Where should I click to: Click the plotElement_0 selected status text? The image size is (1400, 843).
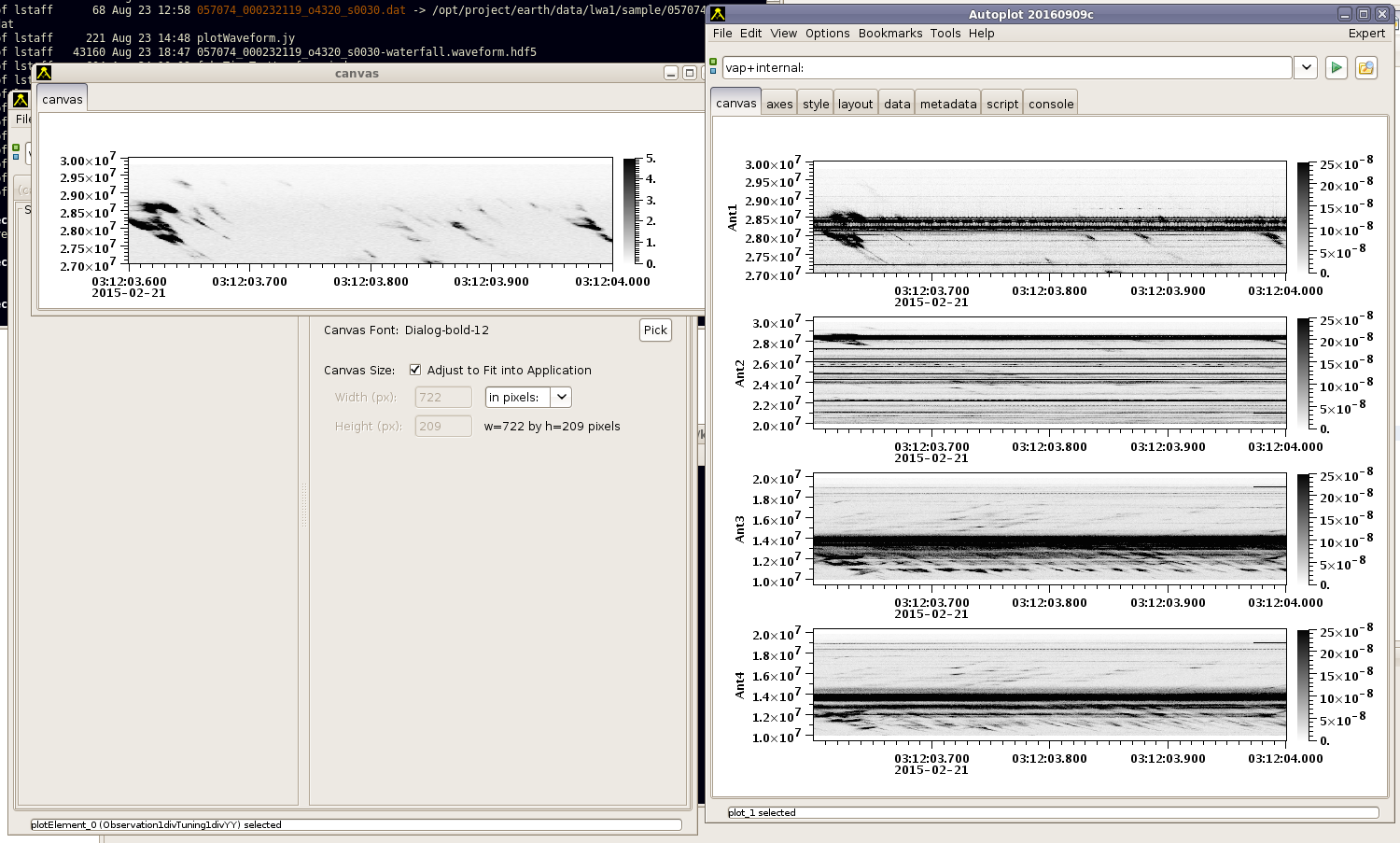tap(156, 824)
